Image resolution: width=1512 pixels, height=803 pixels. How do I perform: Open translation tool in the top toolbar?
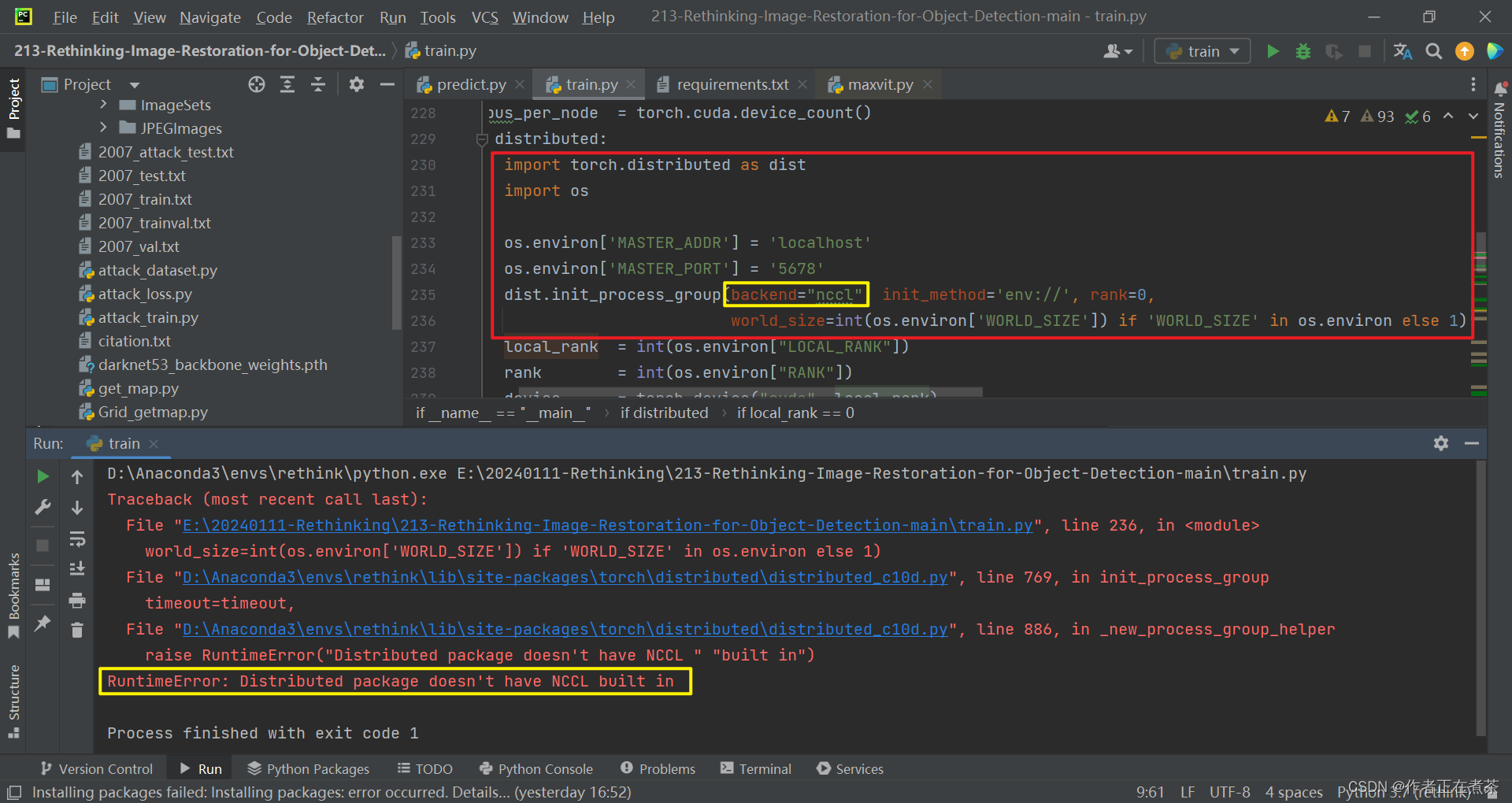1403,50
